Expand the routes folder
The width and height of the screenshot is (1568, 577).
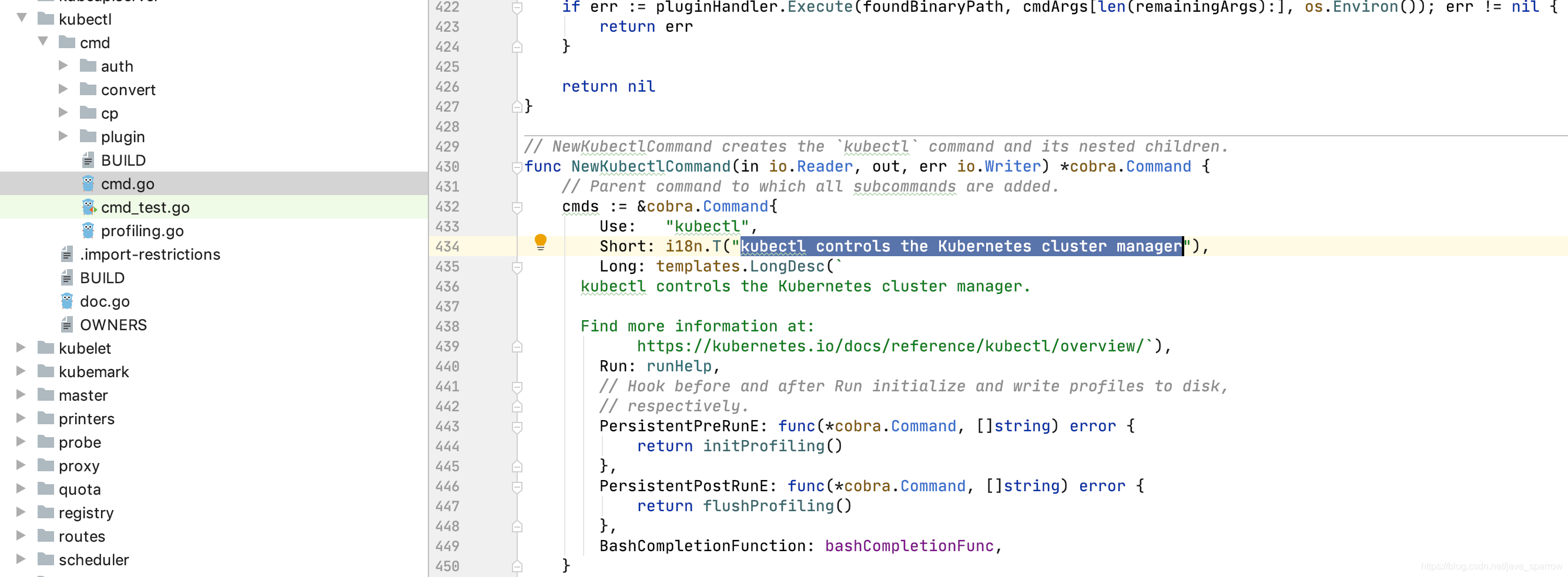point(21,535)
